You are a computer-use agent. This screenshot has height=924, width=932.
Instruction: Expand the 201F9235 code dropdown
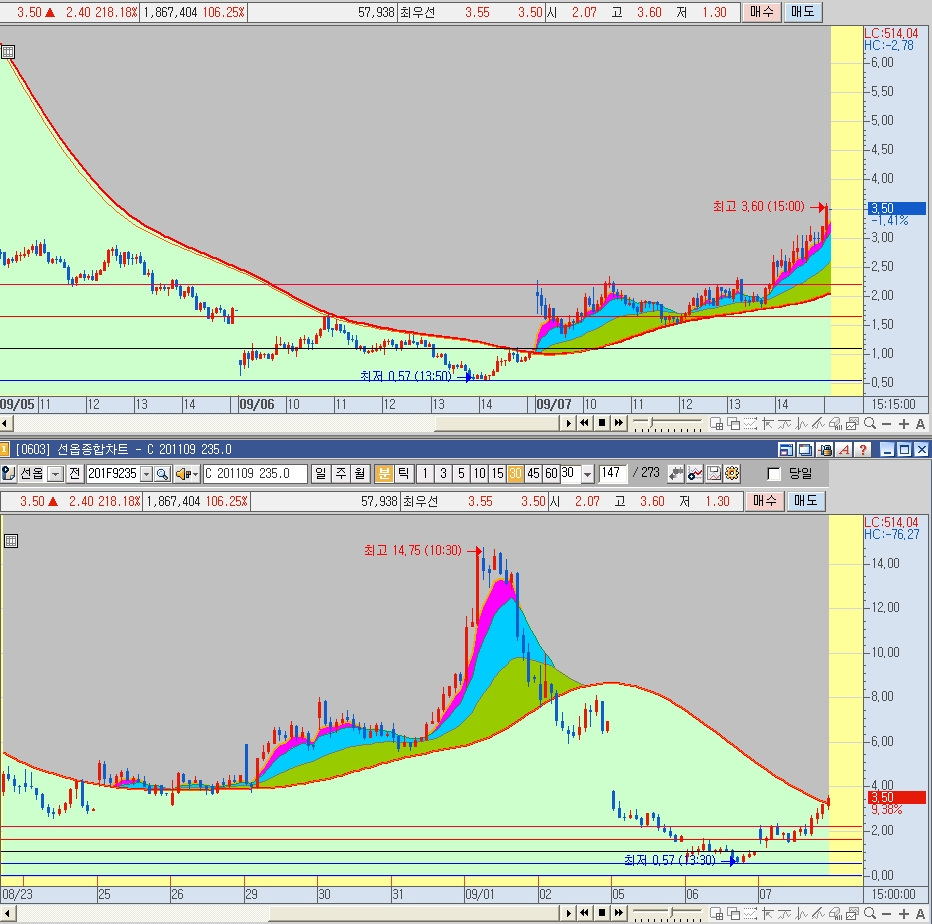pos(146,474)
